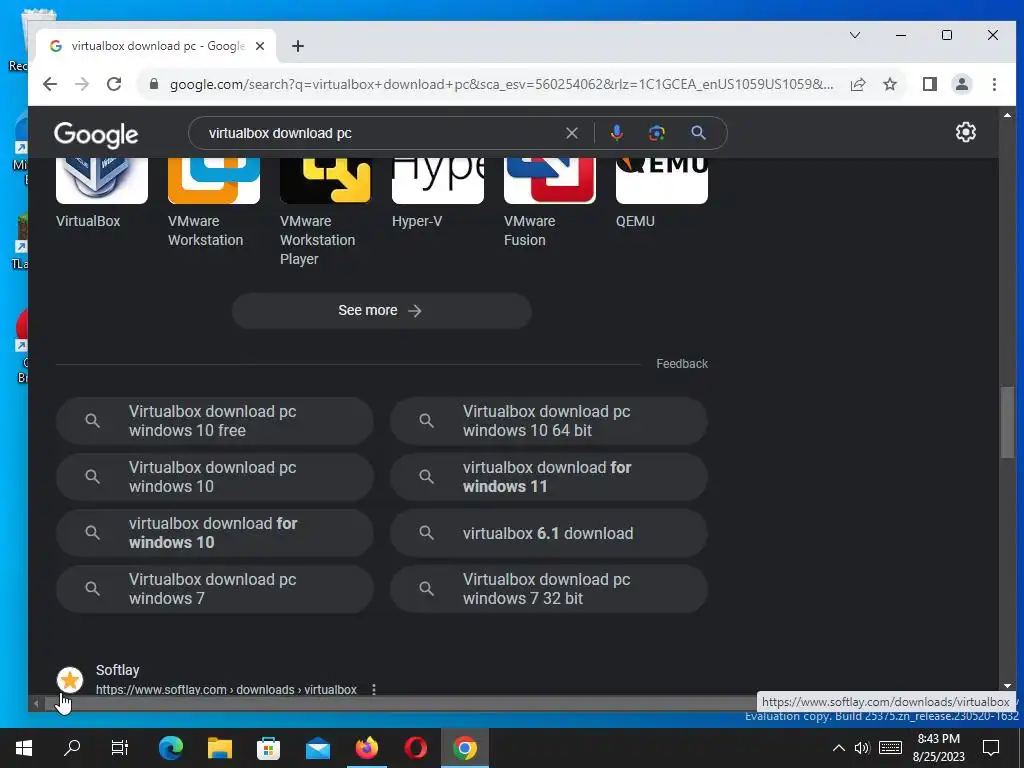This screenshot has width=1024, height=768.
Task: Open the touch keyboard tray icon
Action: click(x=889, y=748)
